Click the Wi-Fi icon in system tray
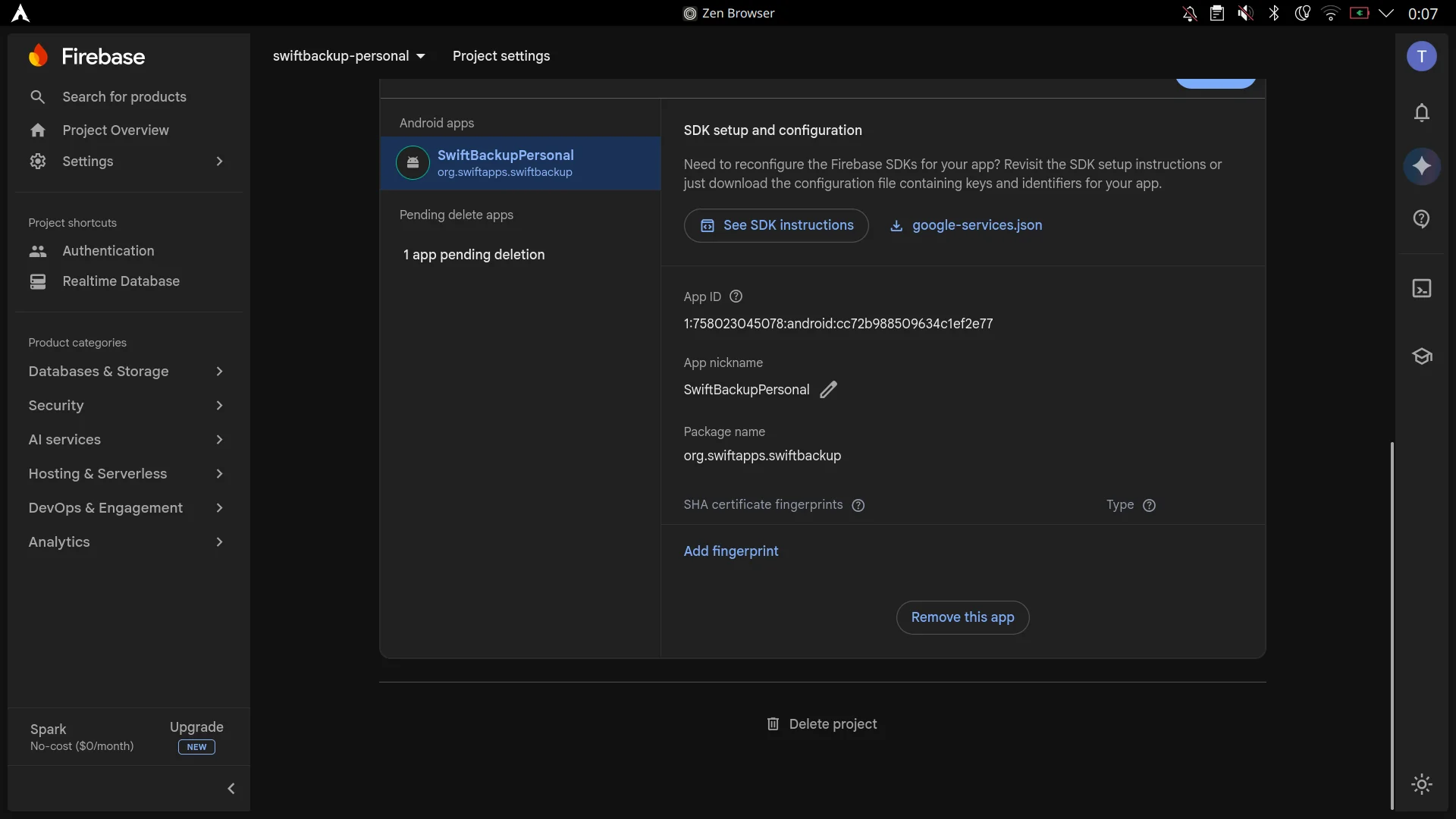 pyautogui.click(x=1331, y=14)
